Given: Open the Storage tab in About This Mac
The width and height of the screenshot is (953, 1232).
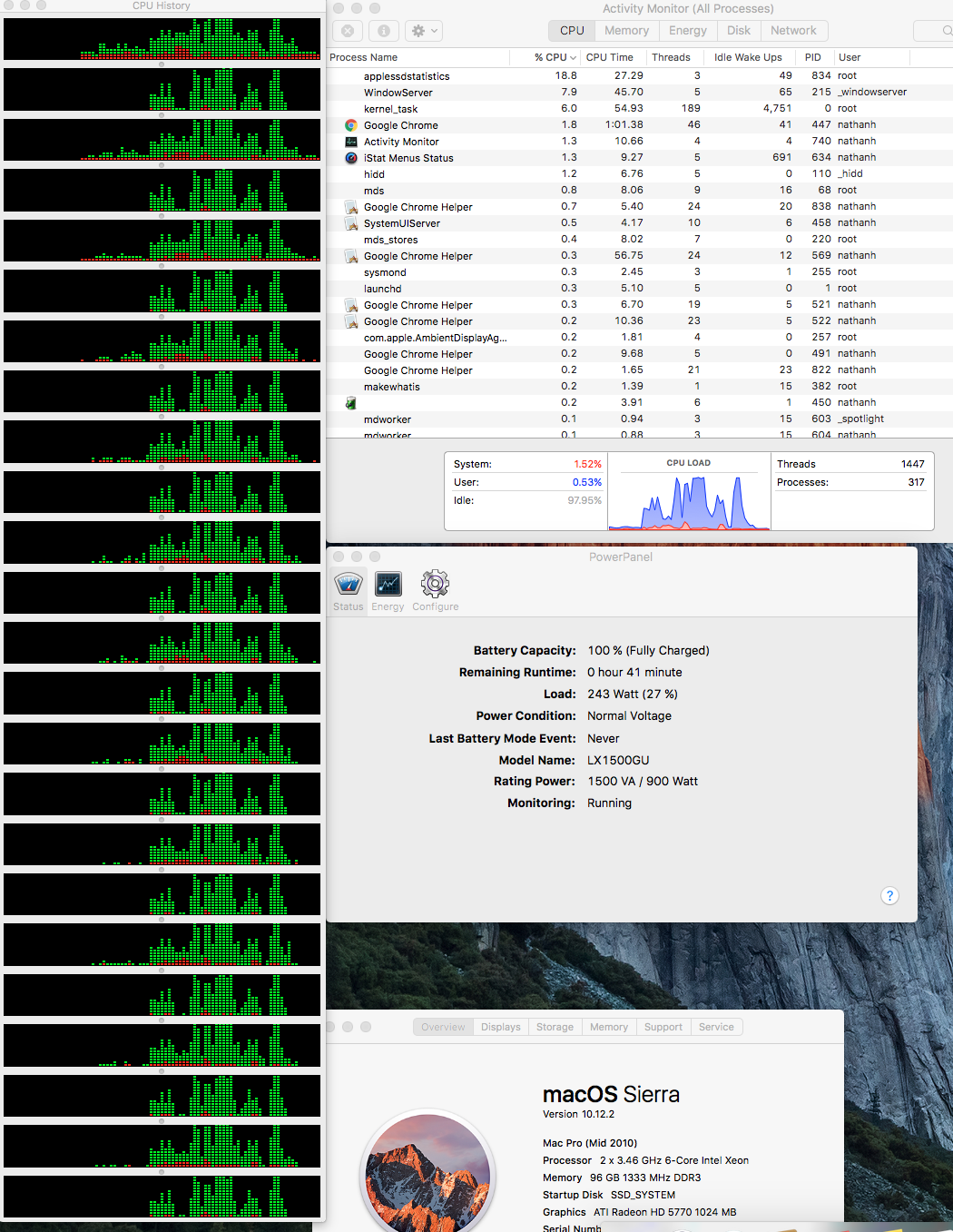Looking at the screenshot, I should (555, 1027).
